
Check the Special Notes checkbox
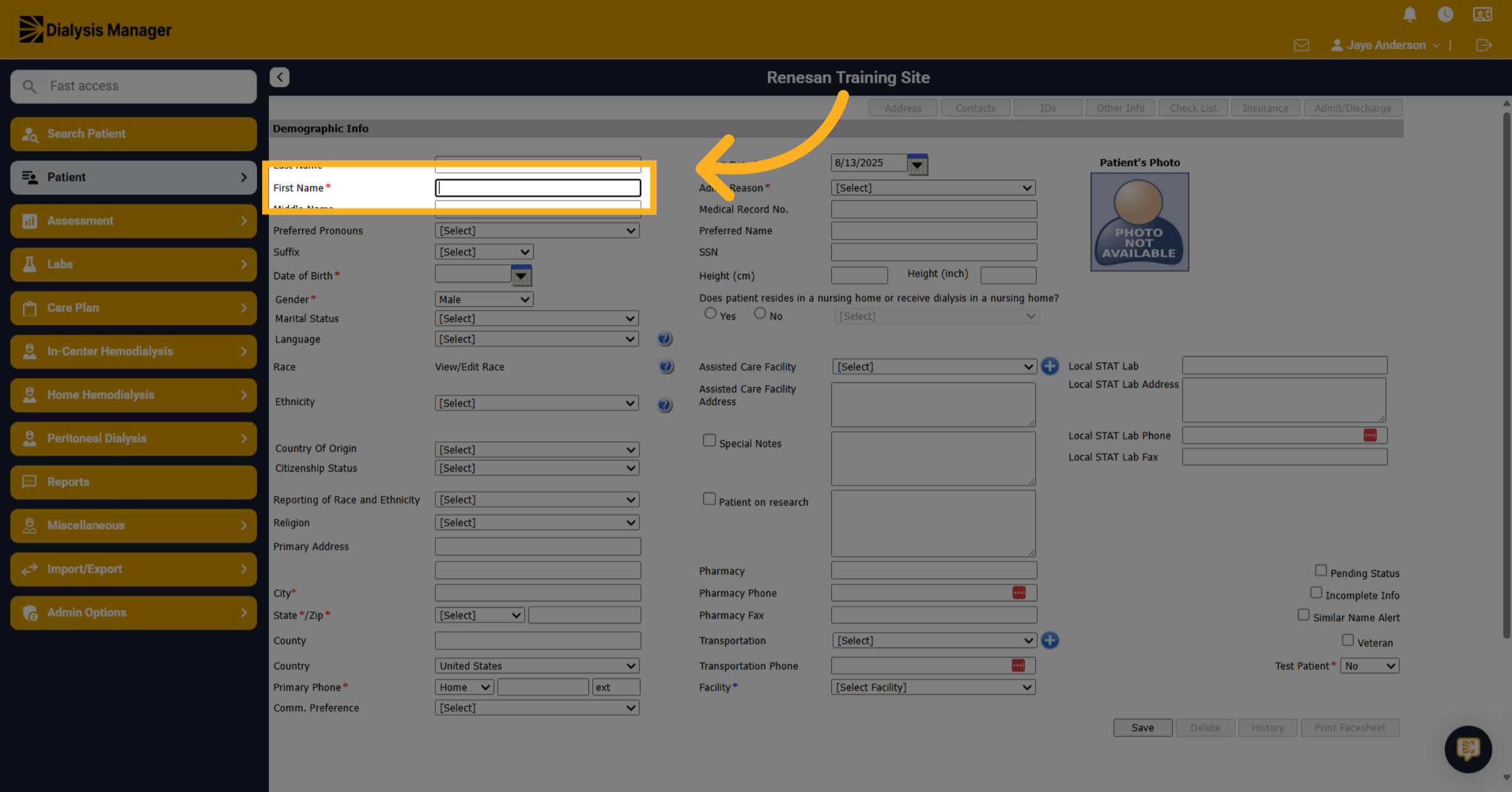(709, 440)
